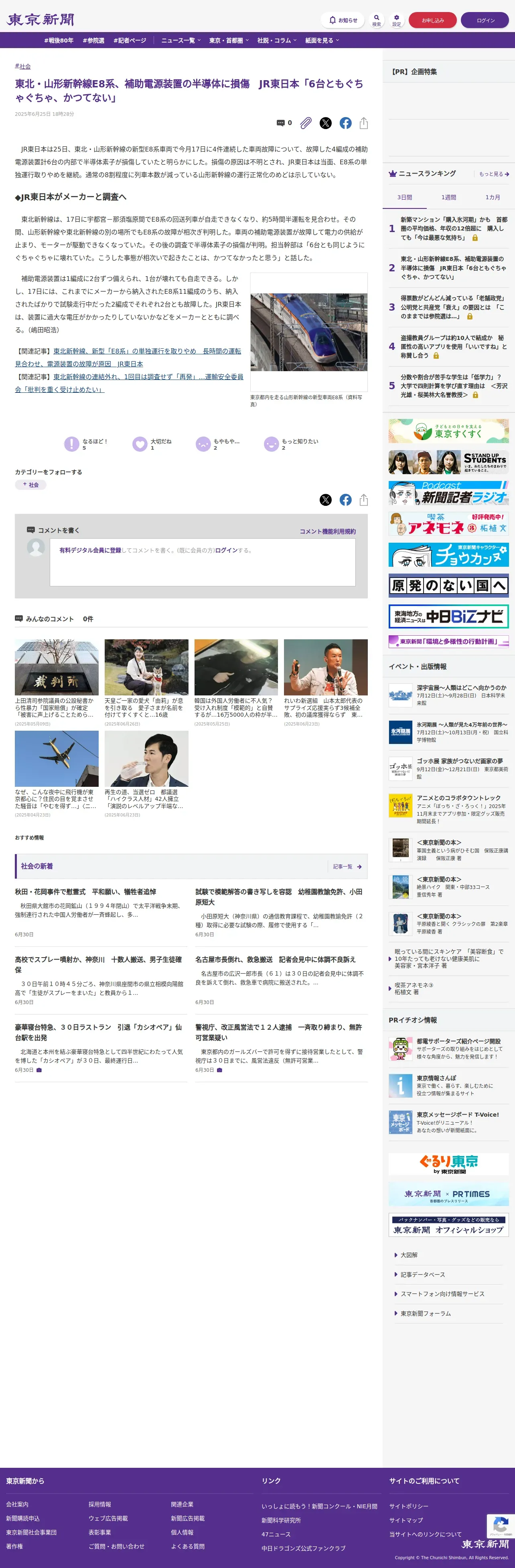Open footer サイトポリシー link
The width and height of the screenshot is (515, 1568).
(x=409, y=1506)
